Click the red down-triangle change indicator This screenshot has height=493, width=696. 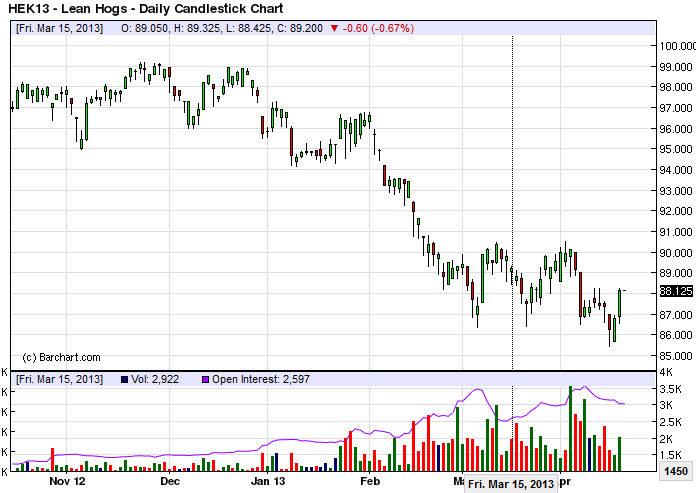coord(334,29)
